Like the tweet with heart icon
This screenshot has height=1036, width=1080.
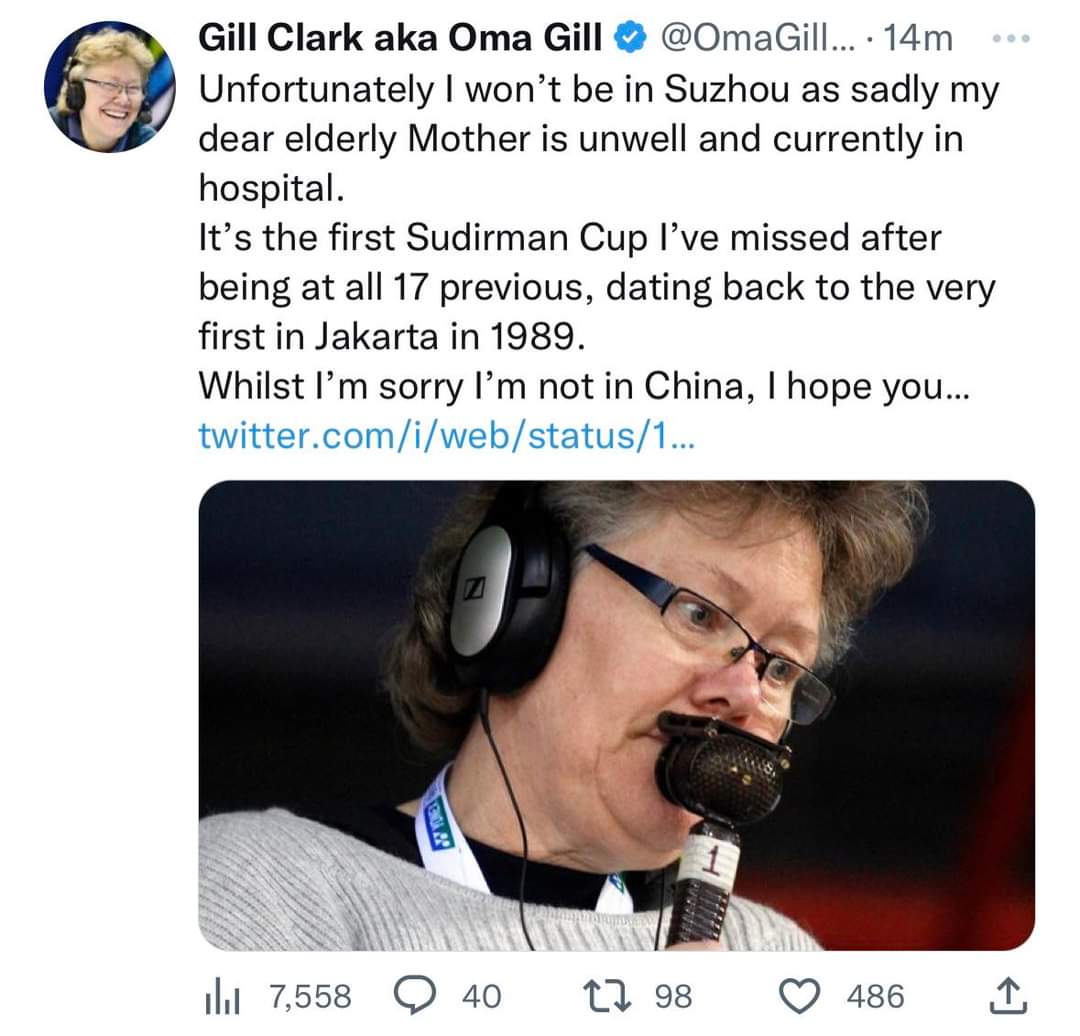[x=800, y=996]
